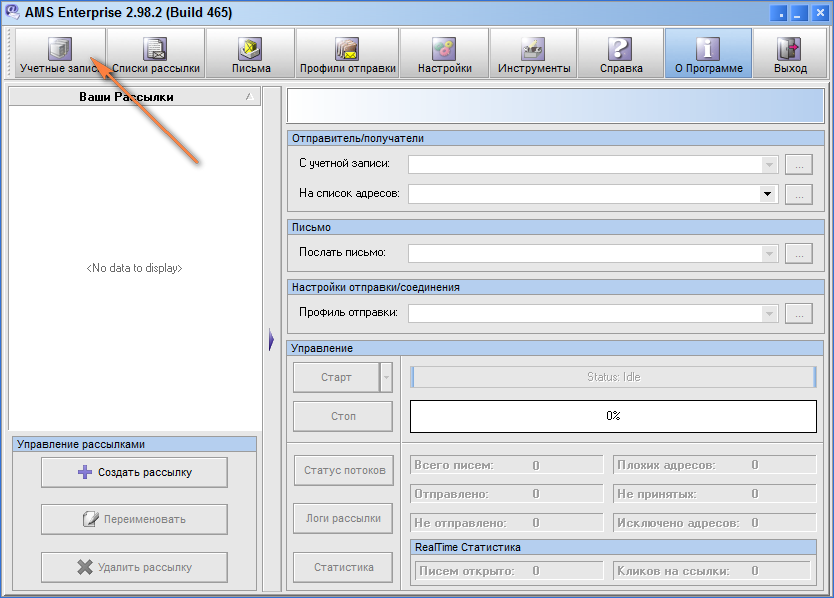Open the Профиль отправки combo box

coord(768,314)
